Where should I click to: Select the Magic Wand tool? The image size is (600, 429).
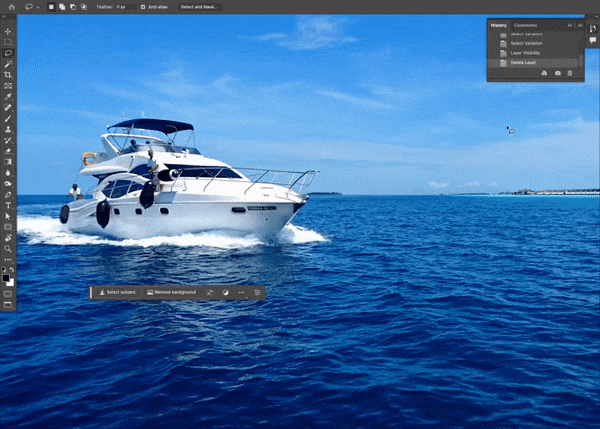[8, 64]
